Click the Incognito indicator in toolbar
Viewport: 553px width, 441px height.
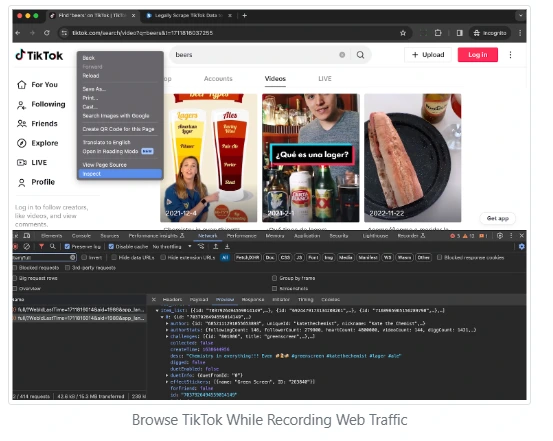[490, 33]
